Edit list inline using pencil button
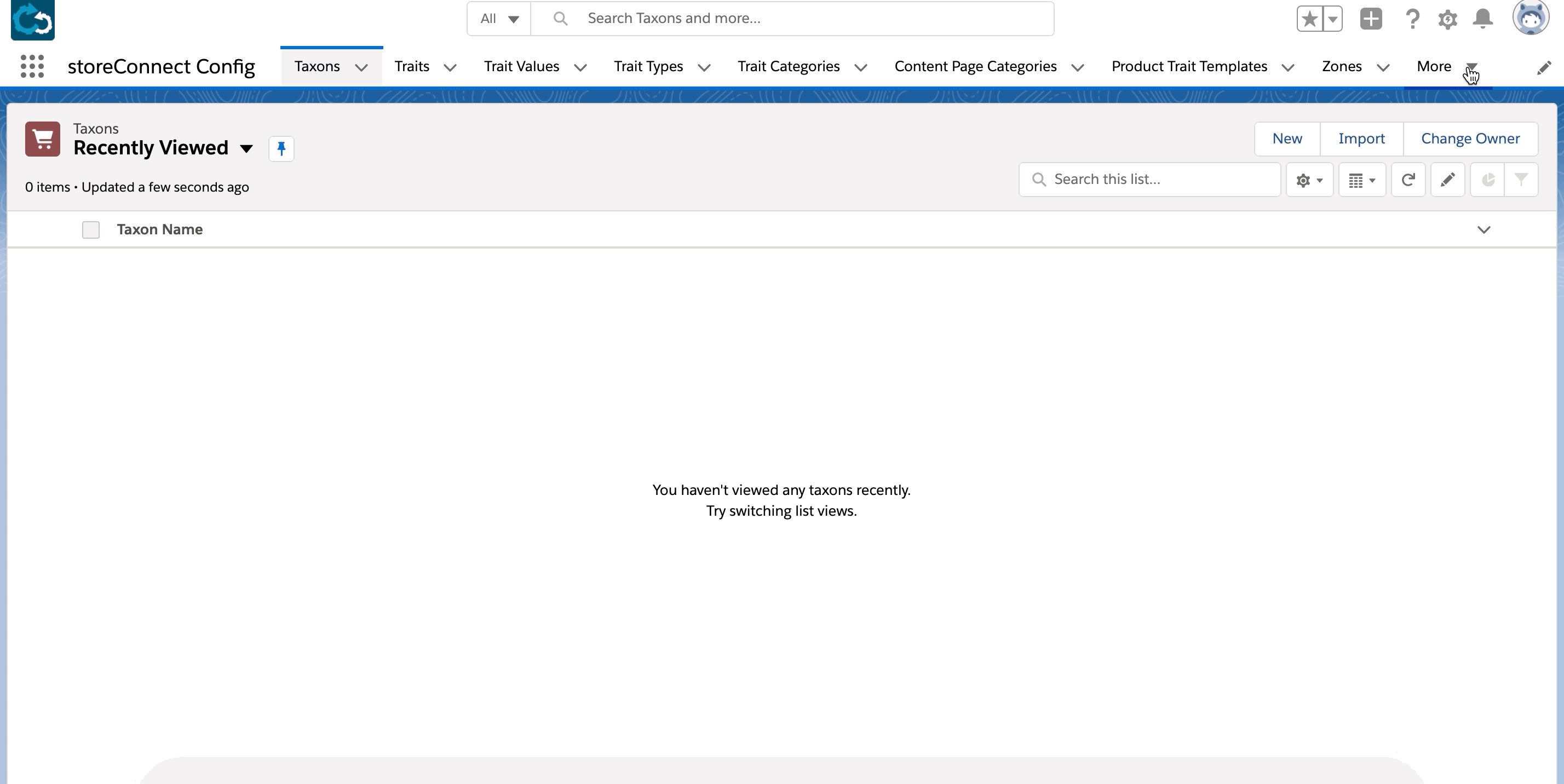 click(1447, 180)
